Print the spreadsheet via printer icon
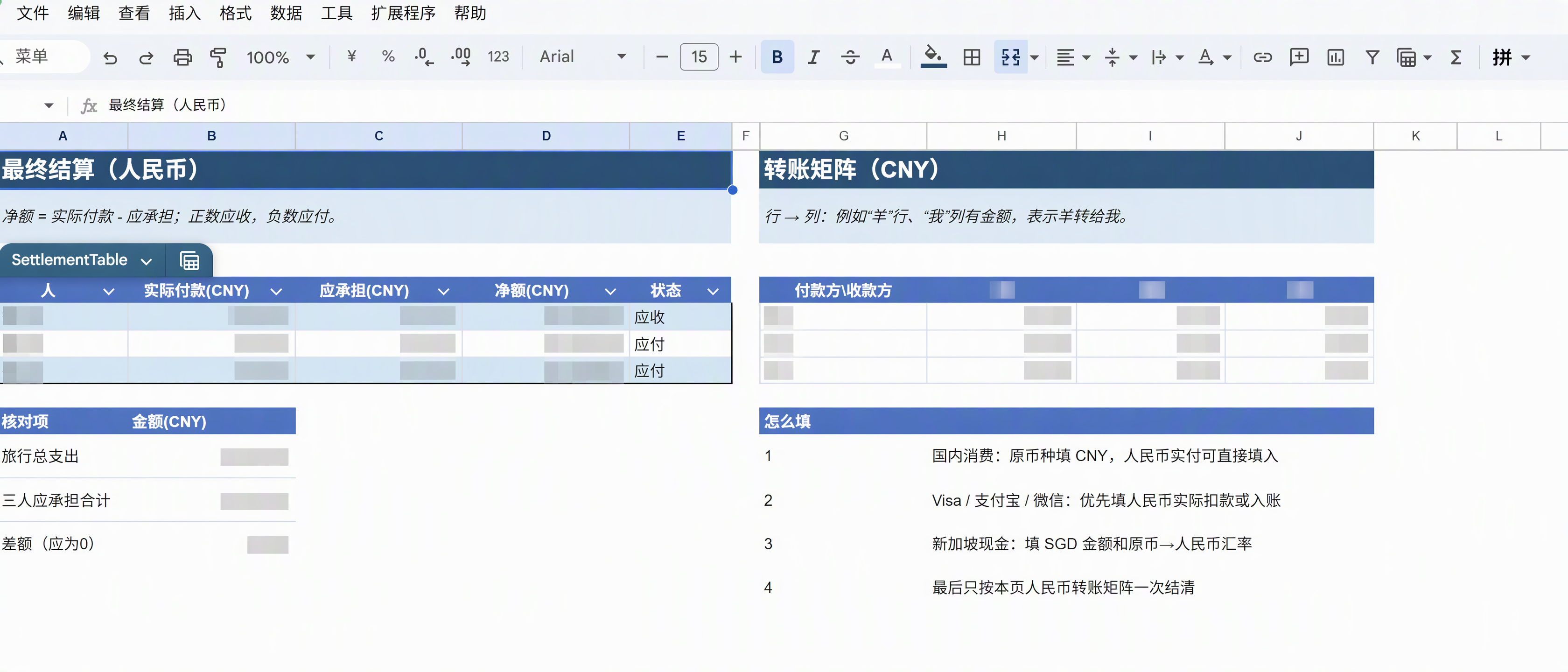 182,58
